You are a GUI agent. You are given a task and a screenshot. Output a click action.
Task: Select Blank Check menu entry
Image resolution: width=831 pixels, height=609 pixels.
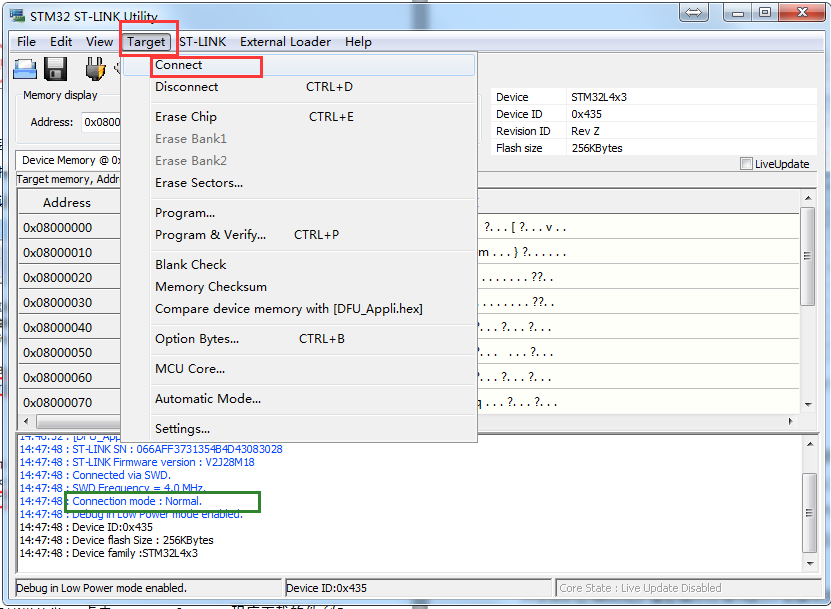pos(299,264)
